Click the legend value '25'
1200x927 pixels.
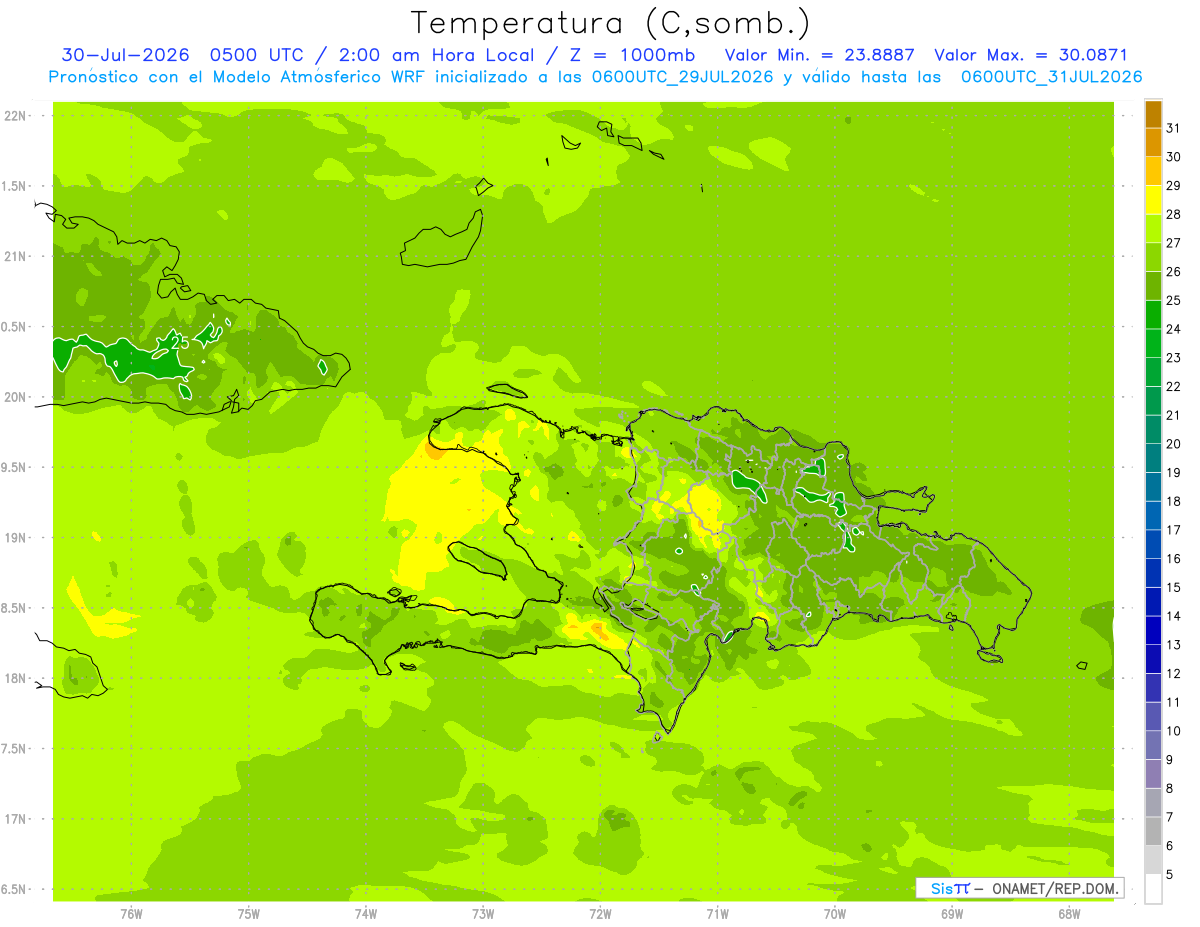tap(1174, 300)
